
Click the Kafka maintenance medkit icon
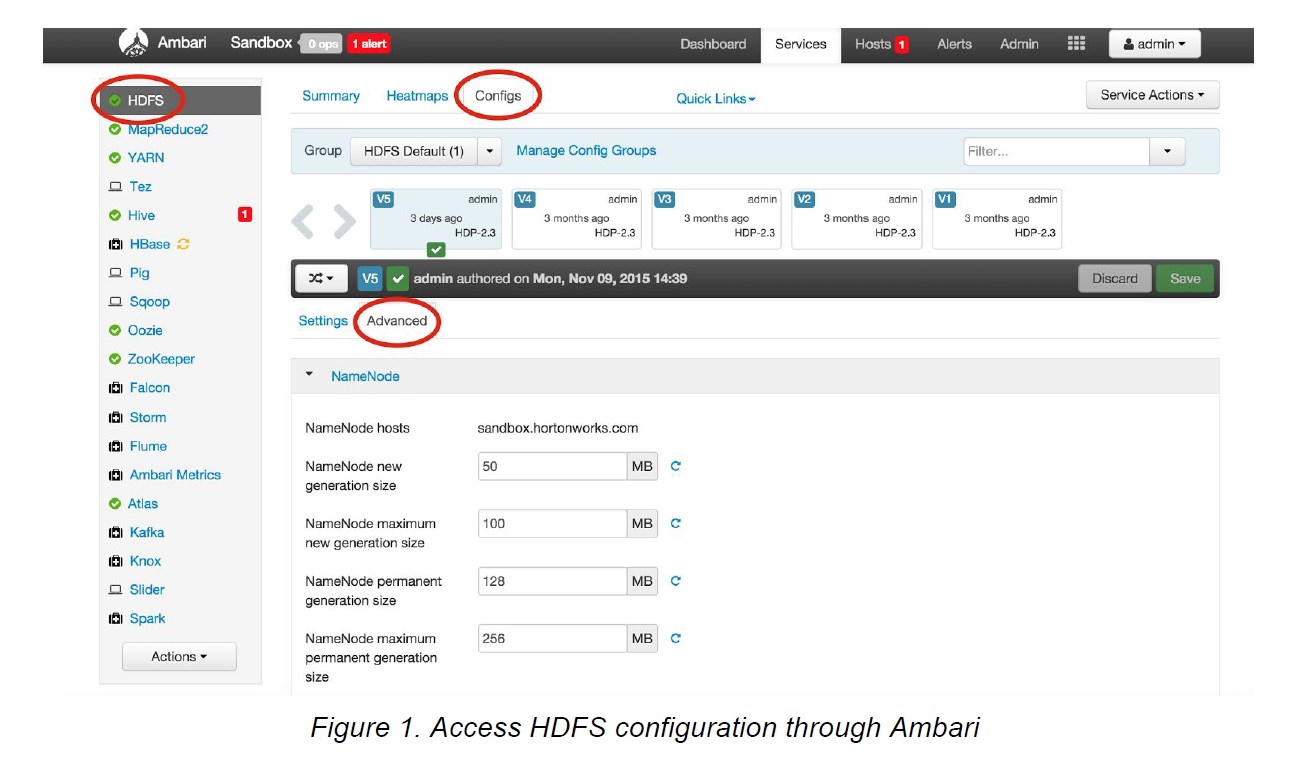click(115, 533)
